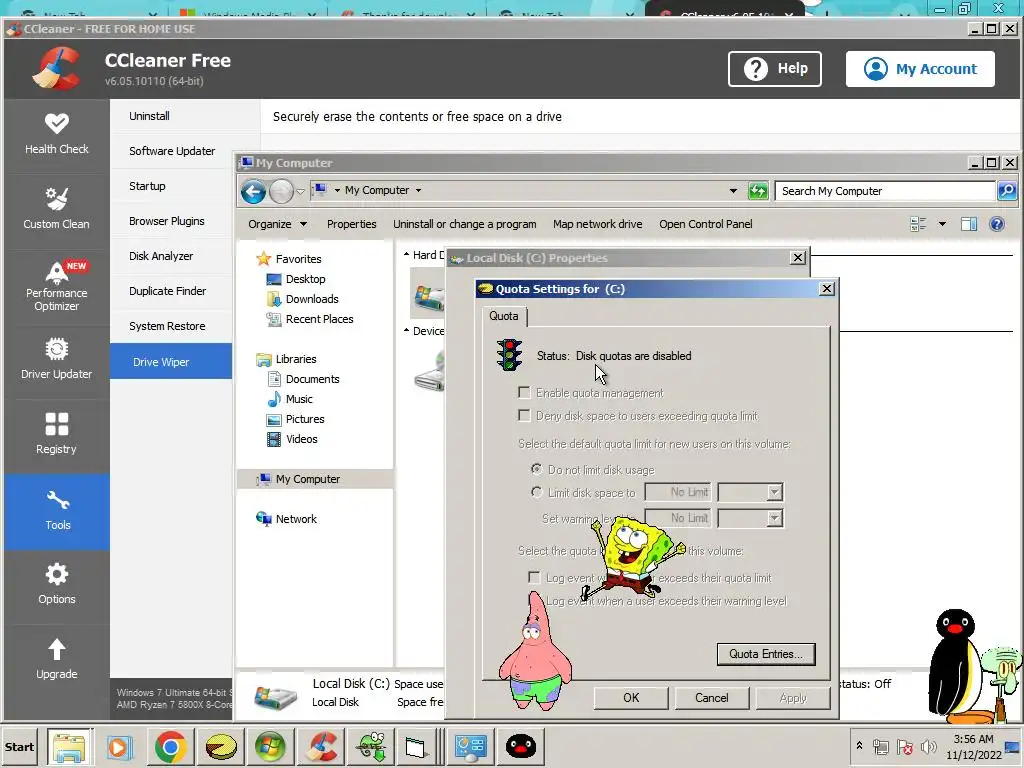This screenshot has width=1024, height=768.
Task: Collapse the Hard Disk Drives group
Action: point(406,255)
